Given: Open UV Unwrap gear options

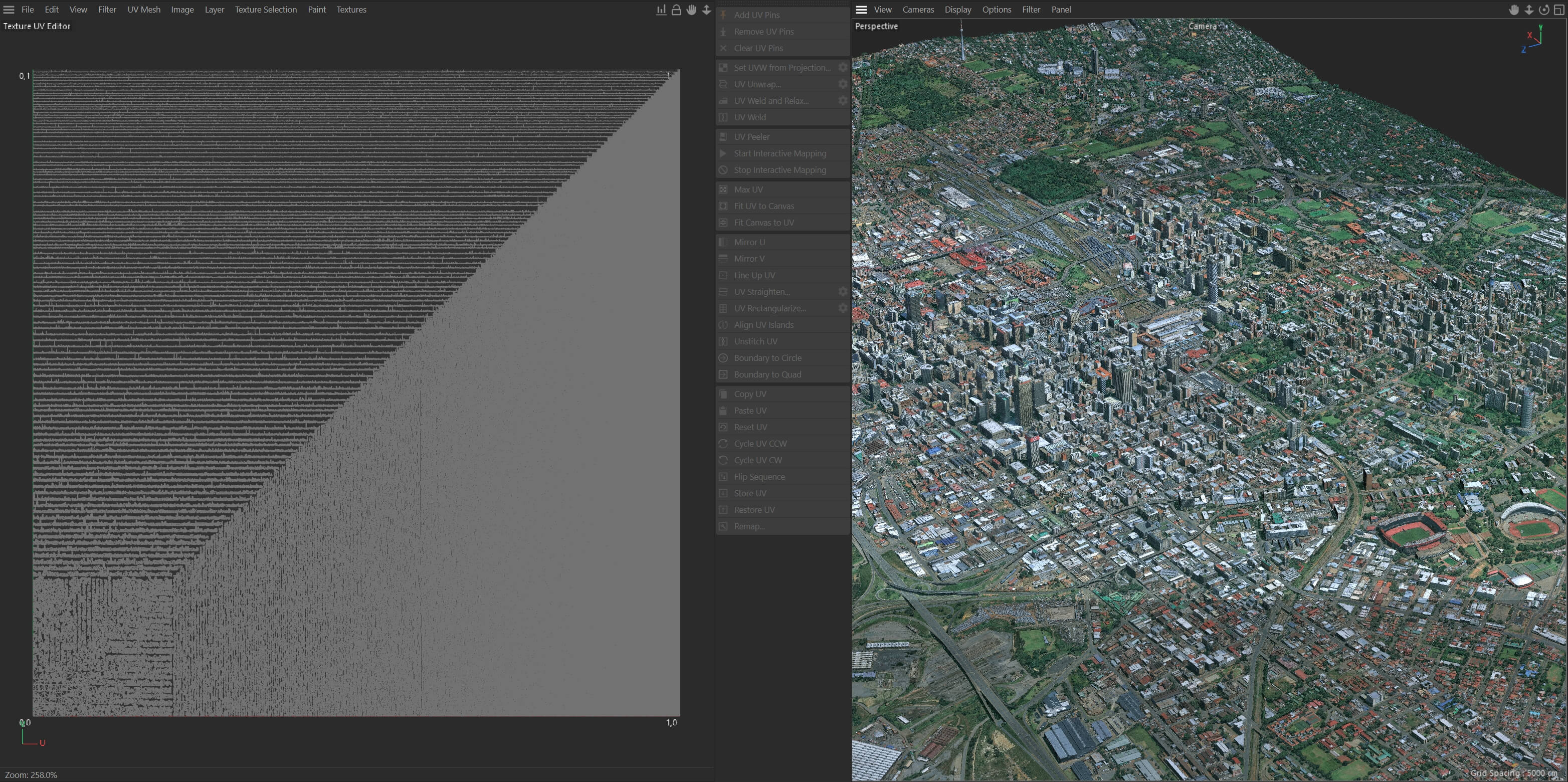Looking at the screenshot, I should [x=843, y=84].
